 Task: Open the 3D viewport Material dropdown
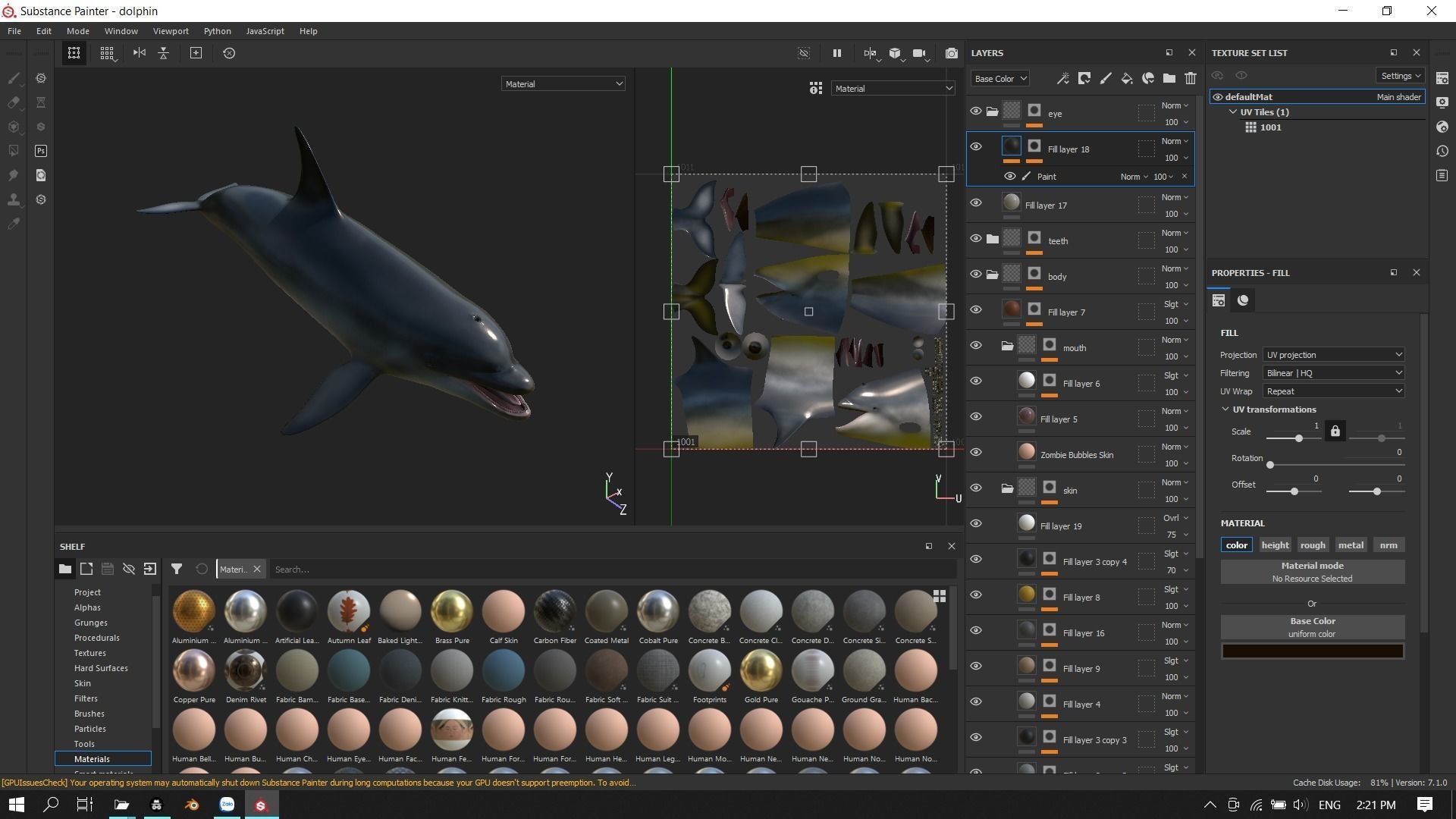click(x=563, y=84)
